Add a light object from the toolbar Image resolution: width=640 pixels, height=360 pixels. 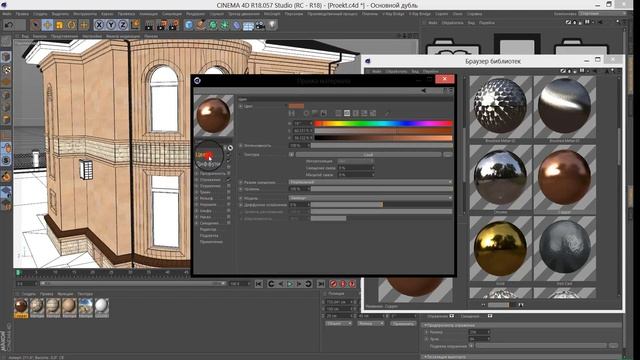point(272,25)
